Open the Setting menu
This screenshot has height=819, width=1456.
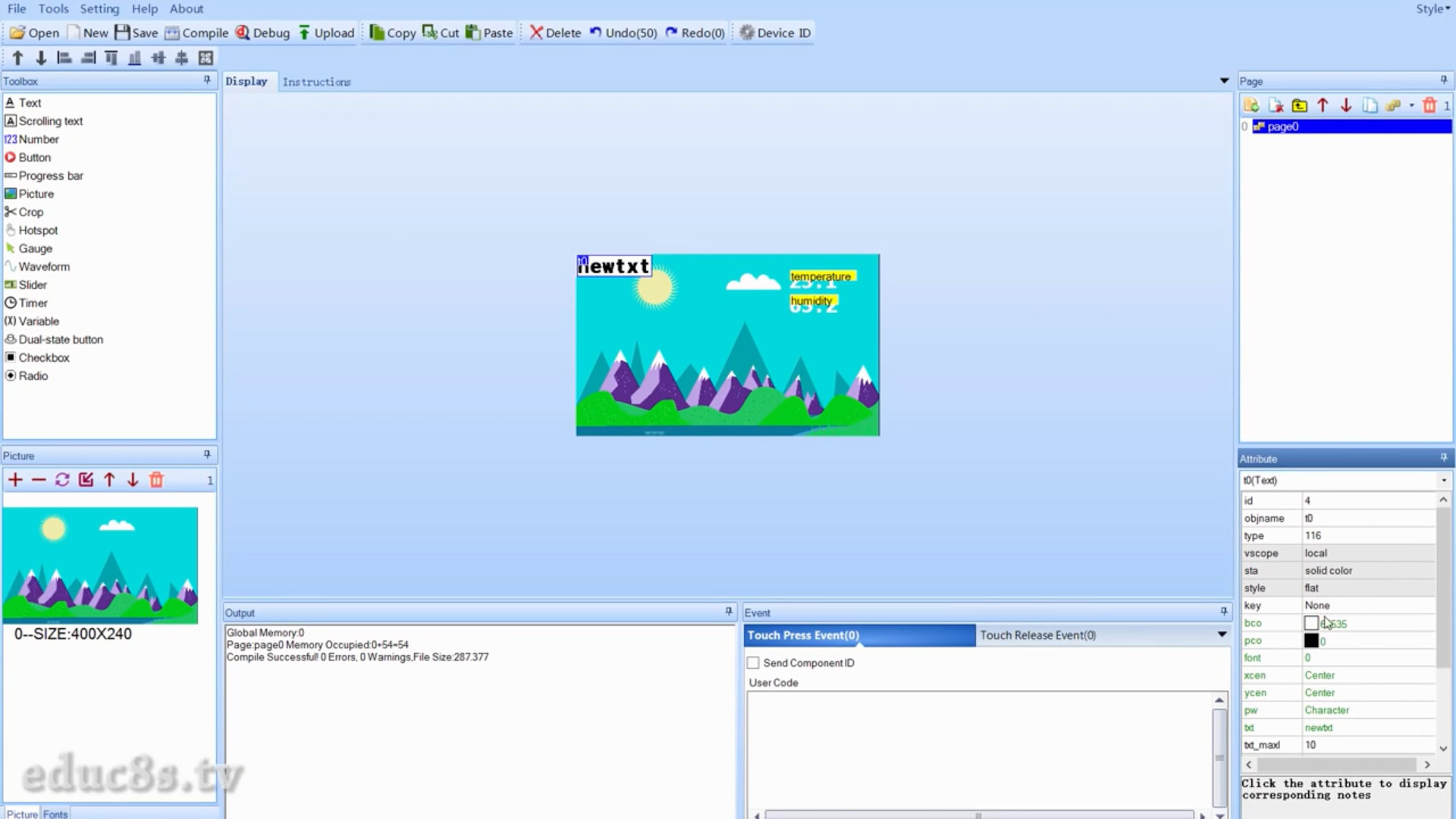tap(99, 9)
